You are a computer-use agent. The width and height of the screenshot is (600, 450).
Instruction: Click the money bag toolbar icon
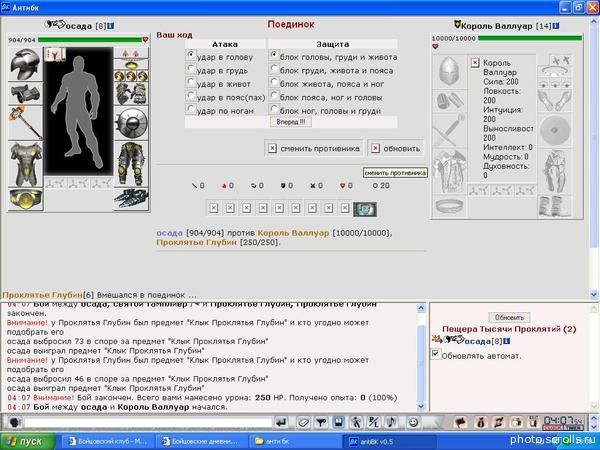pyautogui.click(x=481, y=422)
